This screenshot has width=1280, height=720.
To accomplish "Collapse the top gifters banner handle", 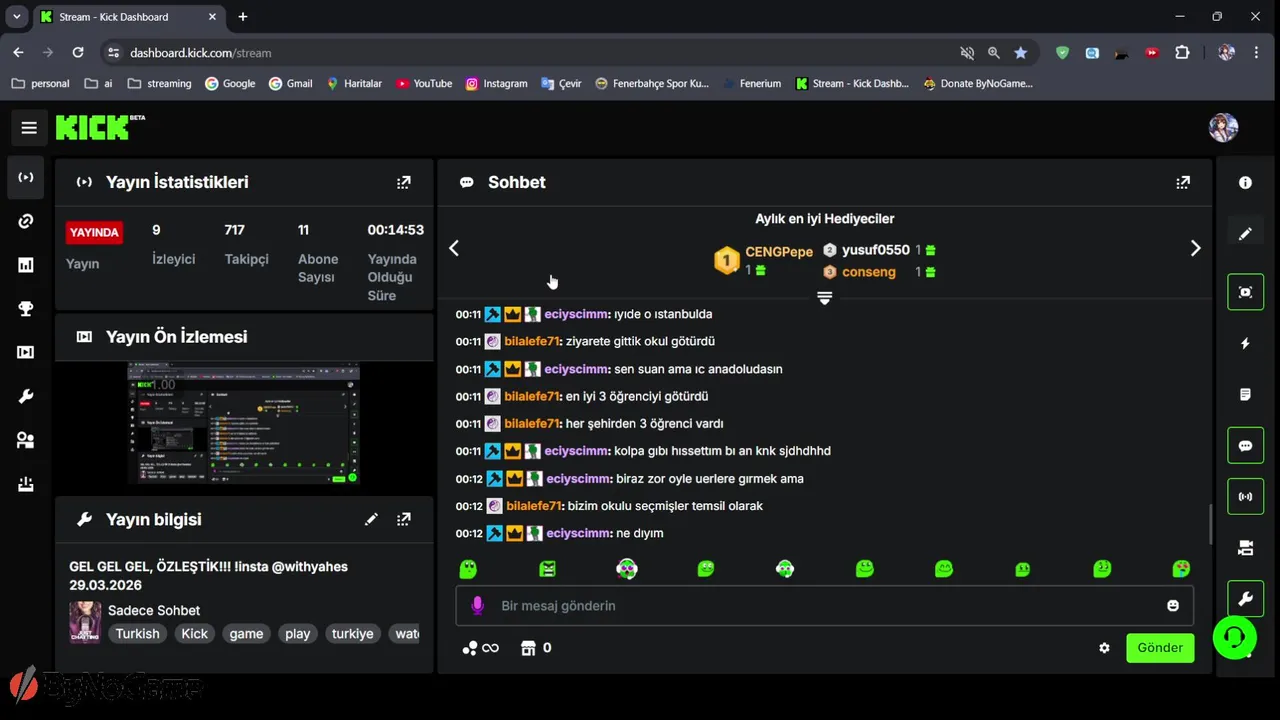I will pos(824,298).
